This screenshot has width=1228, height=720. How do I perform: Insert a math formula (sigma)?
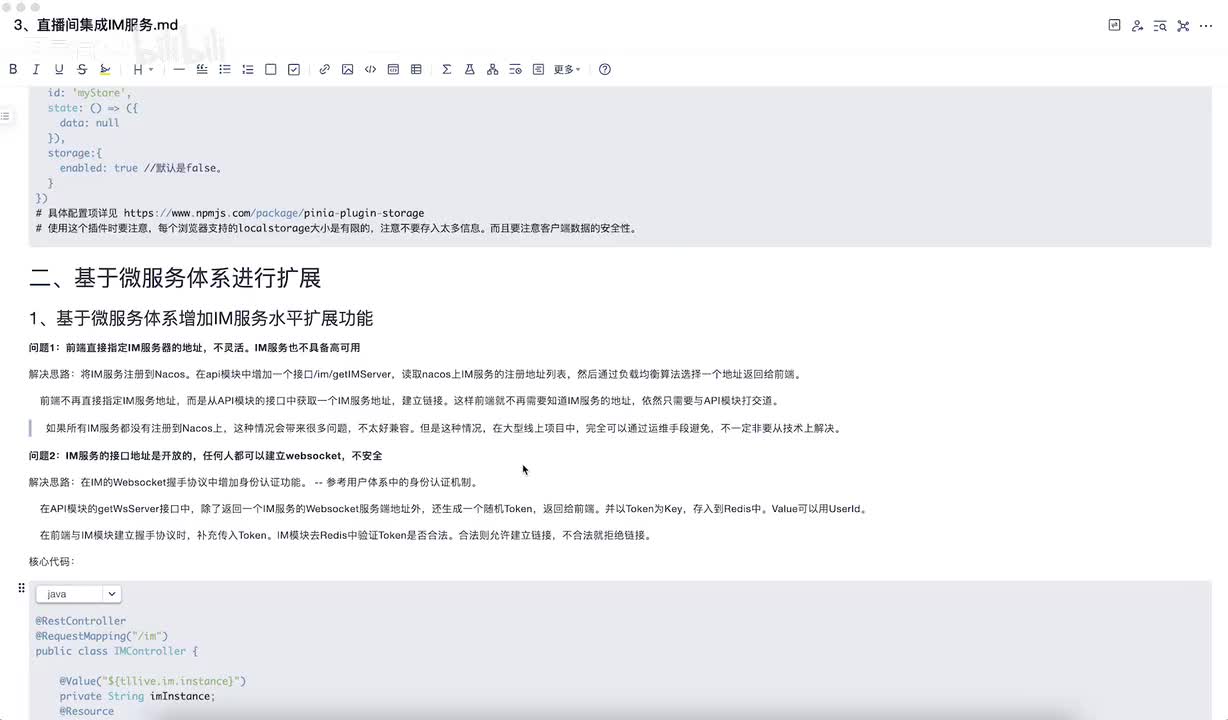click(x=446, y=69)
